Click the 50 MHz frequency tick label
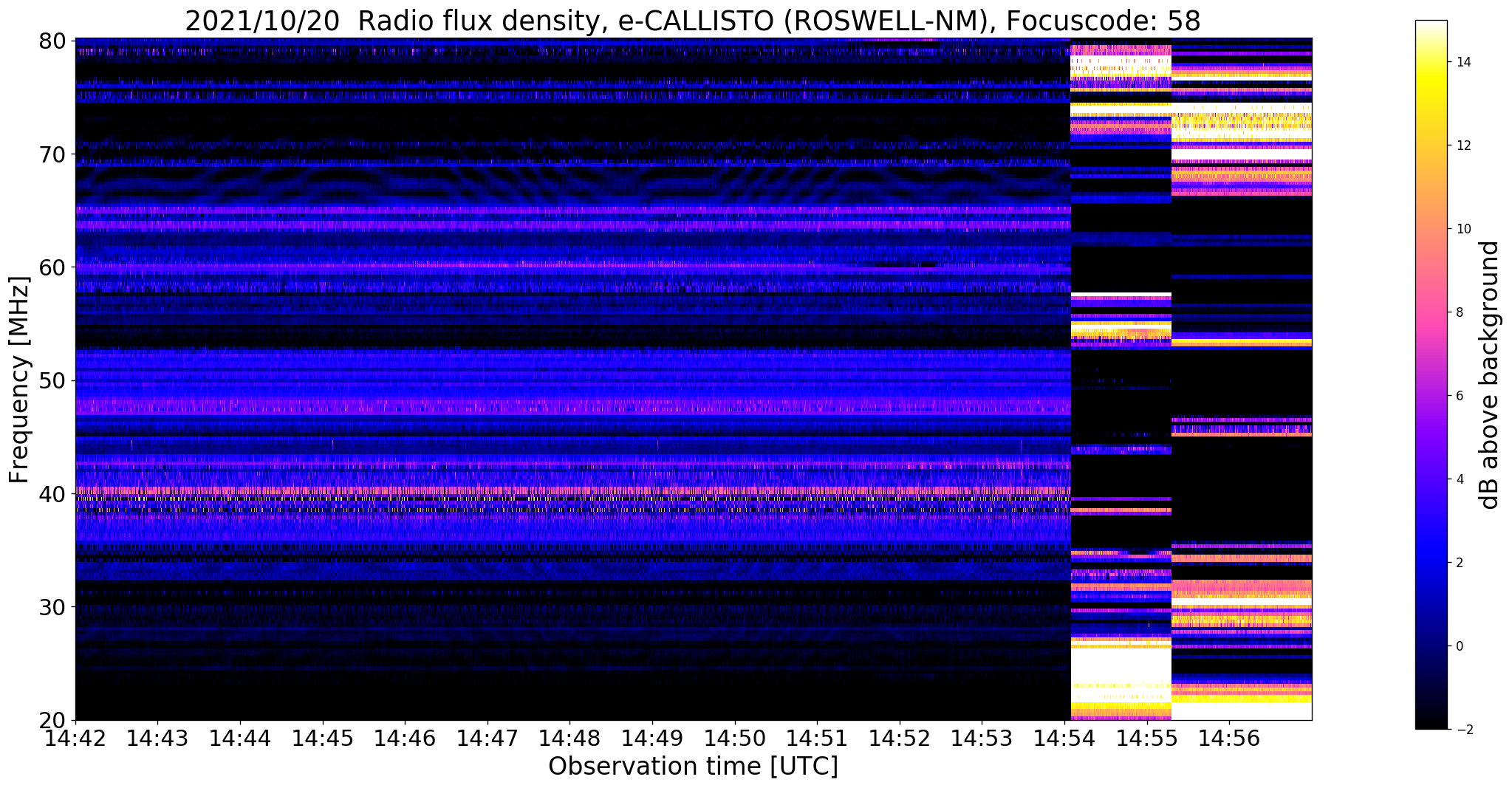 pos(51,380)
